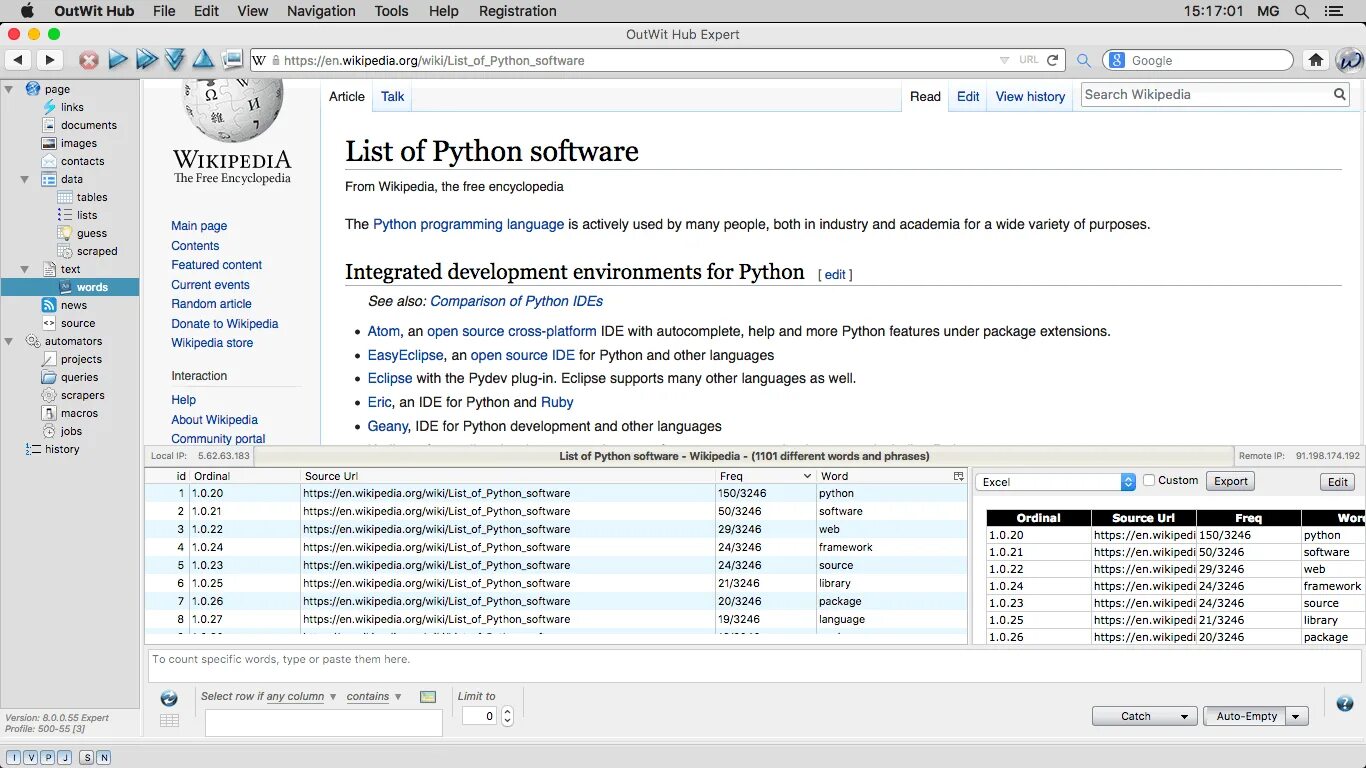Reload the page from the URL bar
The width and height of the screenshot is (1366, 768).
[1052, 60]
